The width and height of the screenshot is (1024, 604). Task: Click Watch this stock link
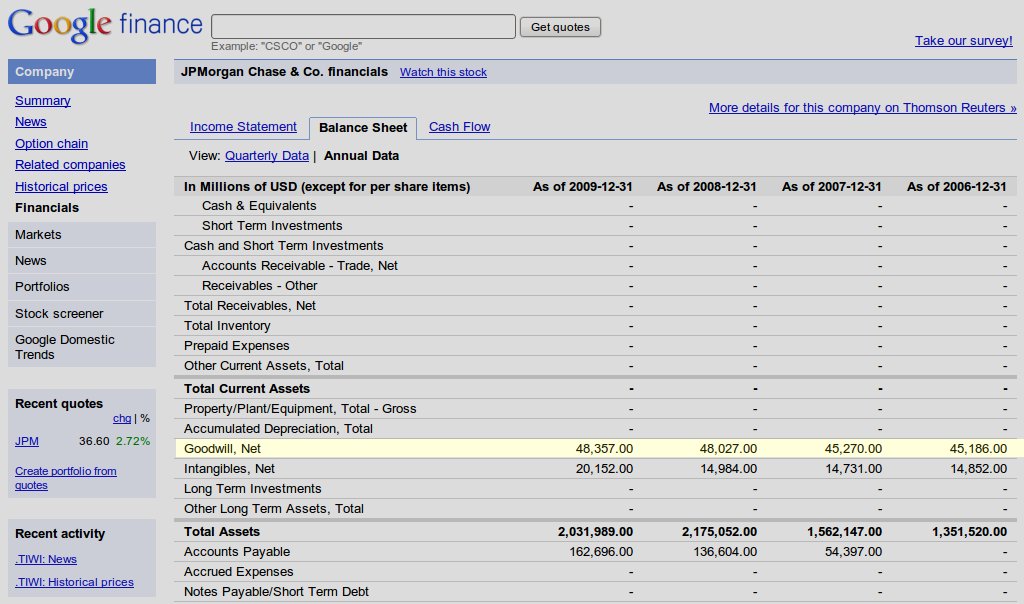click(x=443, y=72)
